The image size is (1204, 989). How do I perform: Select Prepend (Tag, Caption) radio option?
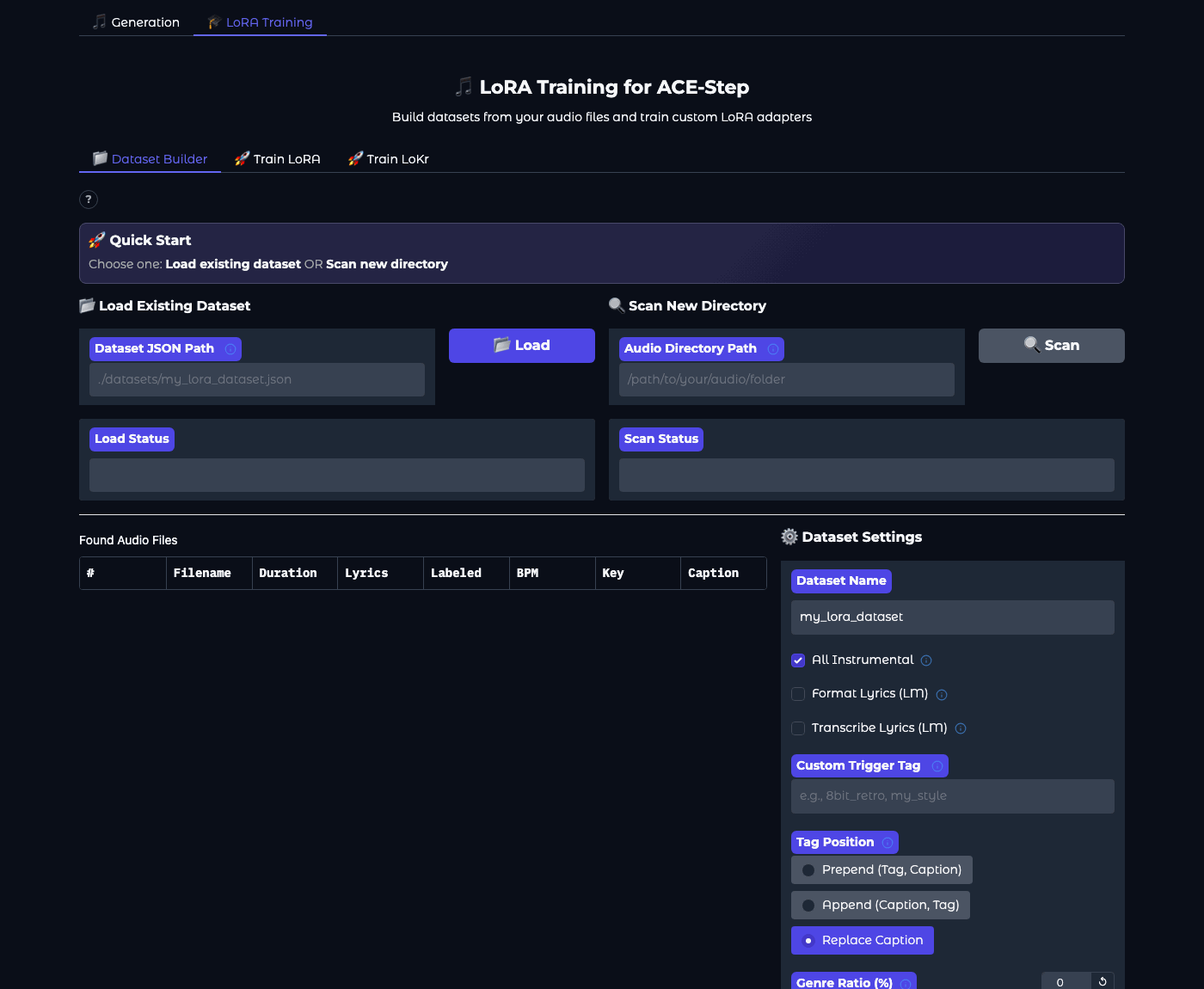881,869
